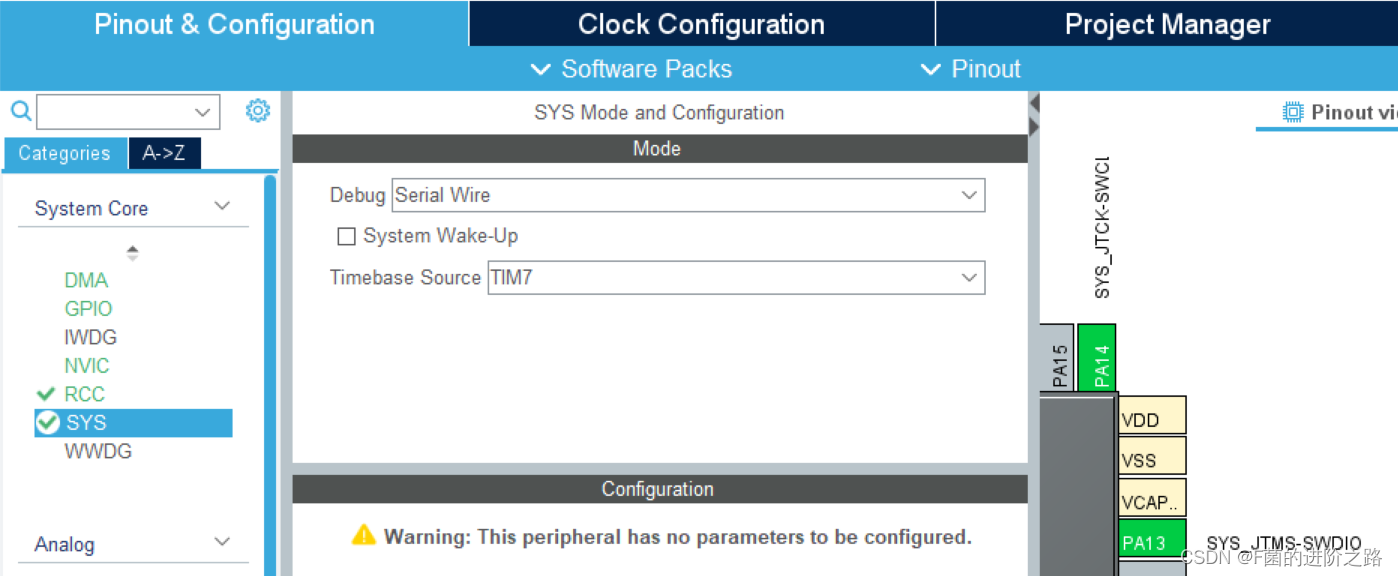Open the Debug Serial Wire dropdown
The width and height of the screenshot is (1398, 576).
(x=967, y=195)
